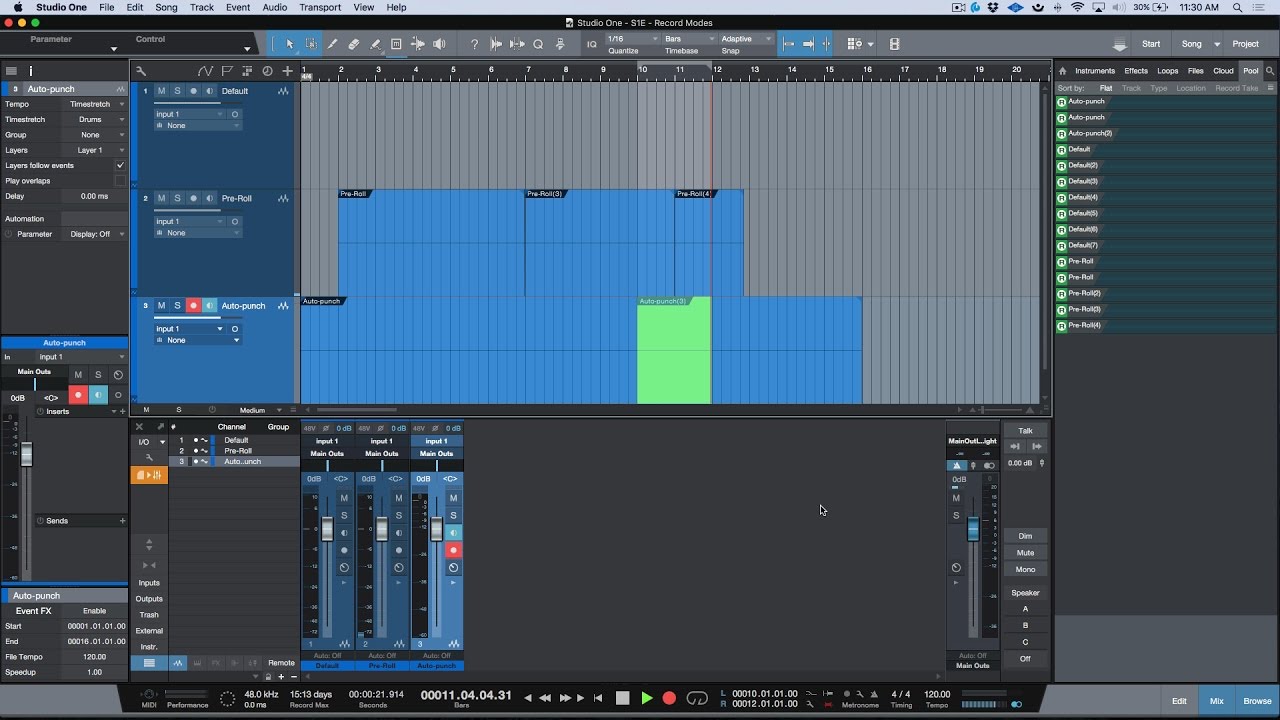
Task: Click the Start page button
Action: pos(1151,44)
